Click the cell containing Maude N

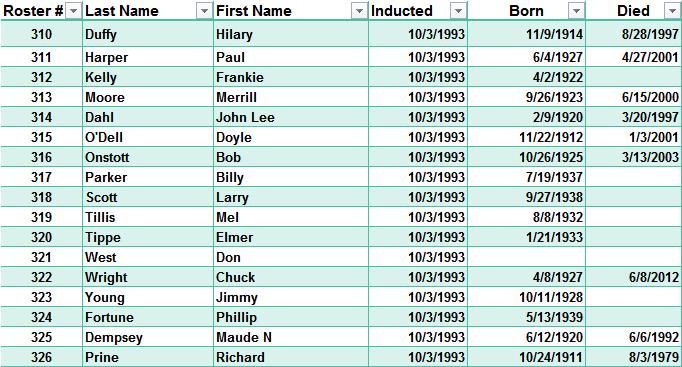291,337
